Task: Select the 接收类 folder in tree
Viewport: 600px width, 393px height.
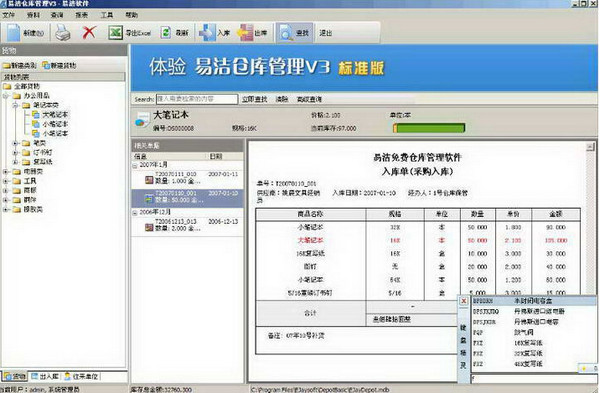Action: (x=33, y=209)
